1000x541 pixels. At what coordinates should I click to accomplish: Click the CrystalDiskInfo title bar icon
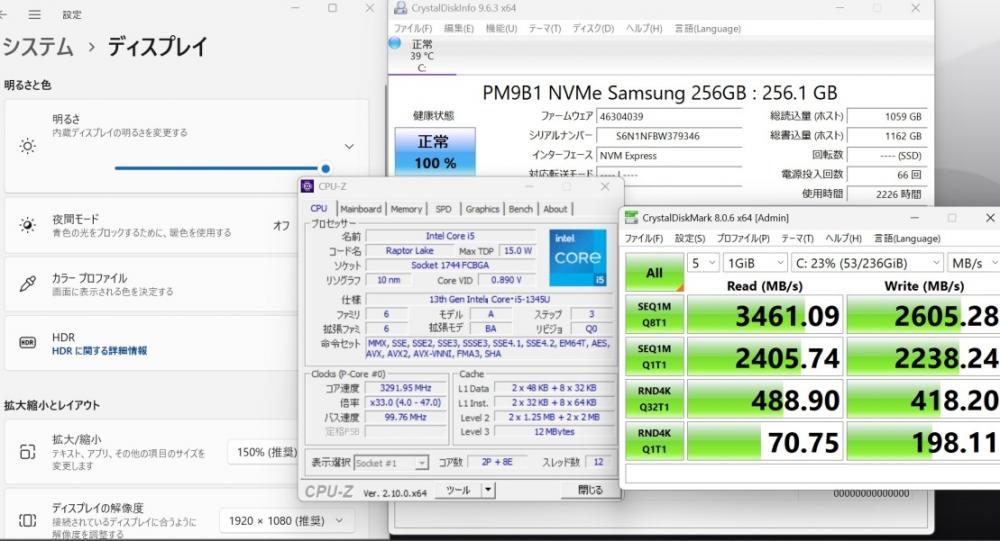tap(401, 8)
